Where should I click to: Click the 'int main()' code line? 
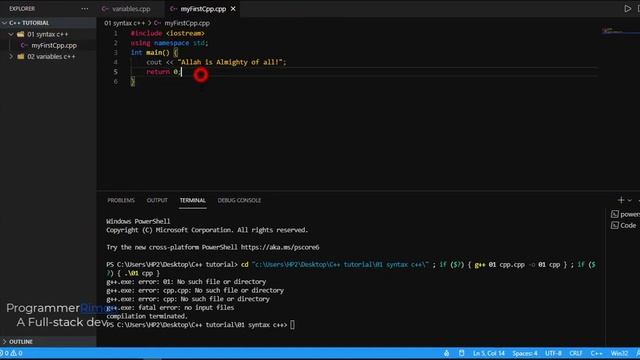point(154,53)
